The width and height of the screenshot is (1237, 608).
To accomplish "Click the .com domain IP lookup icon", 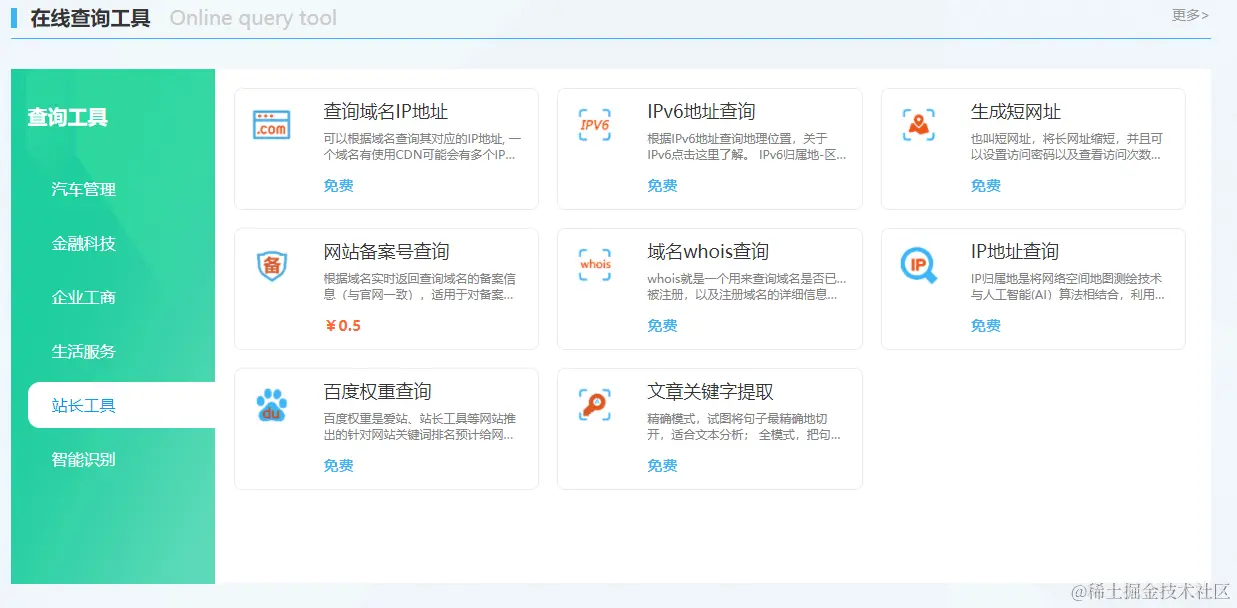I will tap(271, 125).
